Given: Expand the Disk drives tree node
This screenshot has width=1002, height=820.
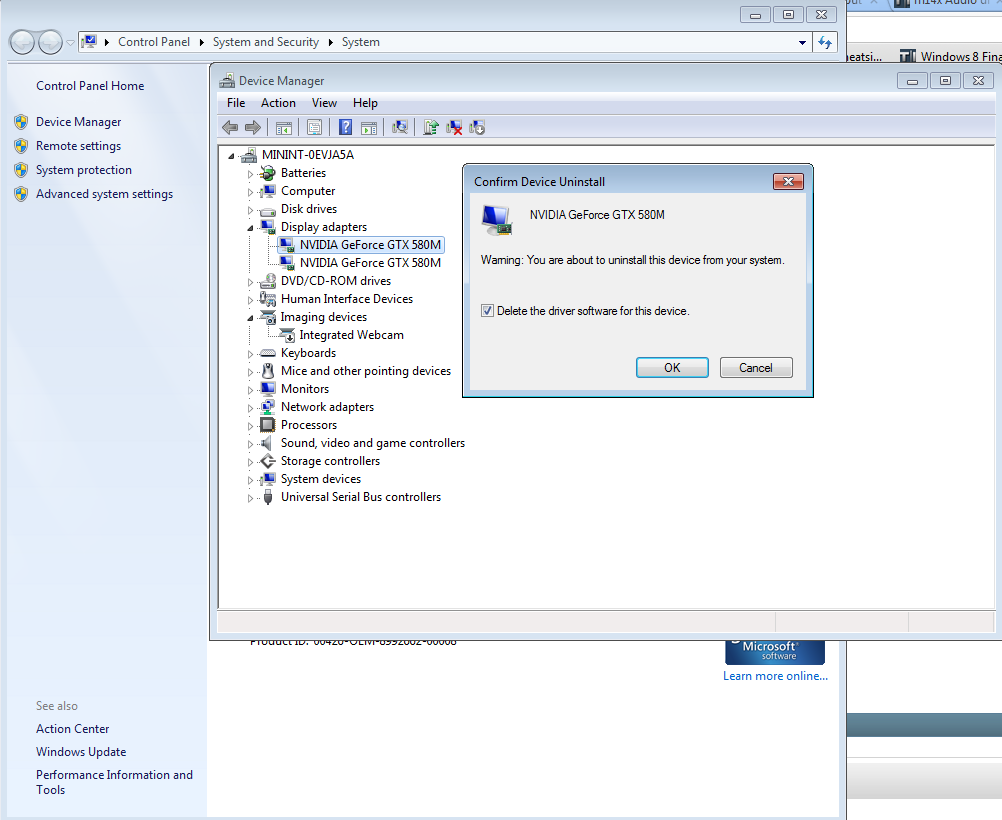Looking at the screenshot, I should (x=250, y=210).
